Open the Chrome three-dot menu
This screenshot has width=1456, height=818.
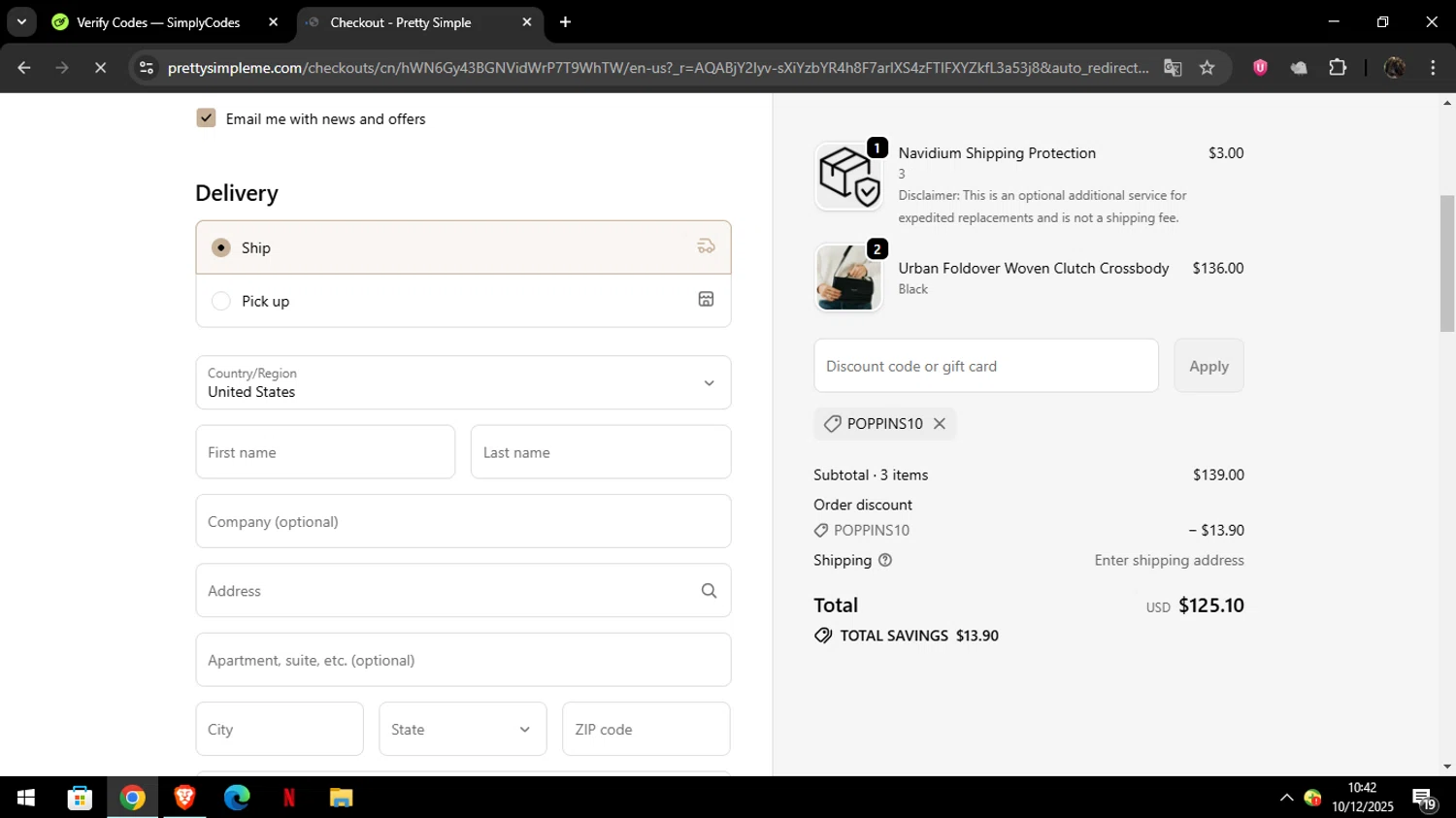pyautogui.click(x=1433, y=68)
